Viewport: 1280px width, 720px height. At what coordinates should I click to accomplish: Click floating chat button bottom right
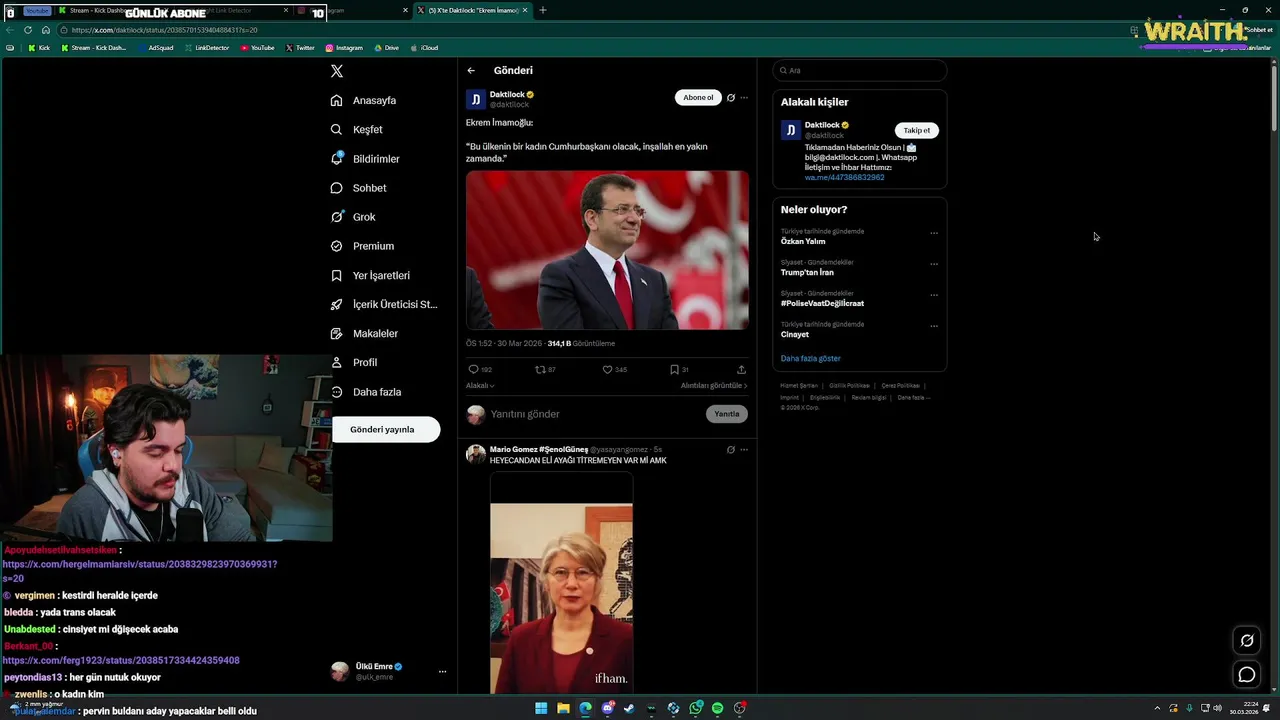(1247, 675)
